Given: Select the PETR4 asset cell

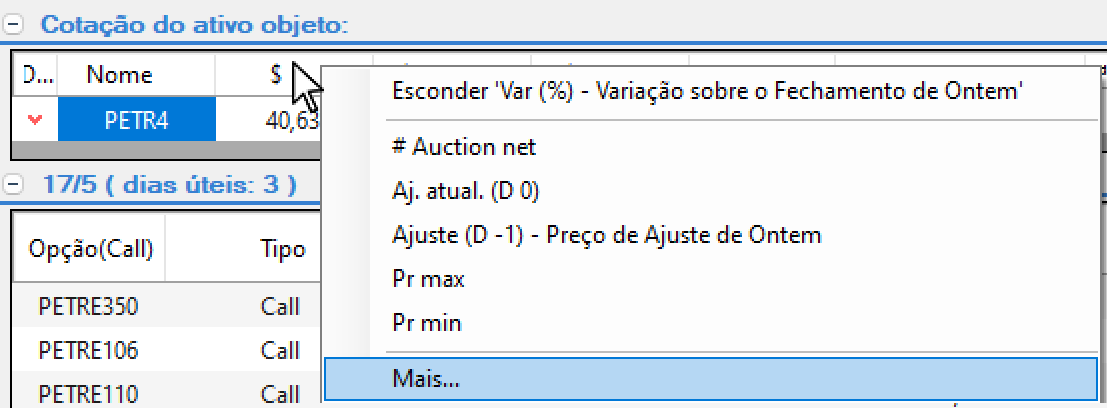Looking at the screenshot, I should (x=136, y=121).
